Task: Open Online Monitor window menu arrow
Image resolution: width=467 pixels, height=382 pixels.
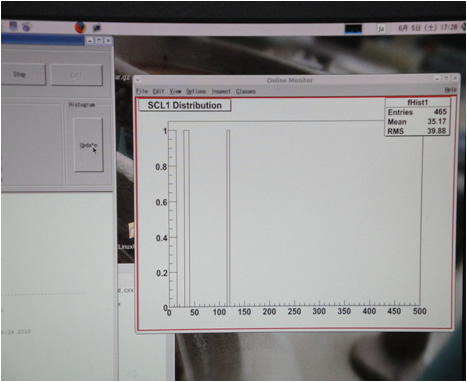Action: coord(138,80)
